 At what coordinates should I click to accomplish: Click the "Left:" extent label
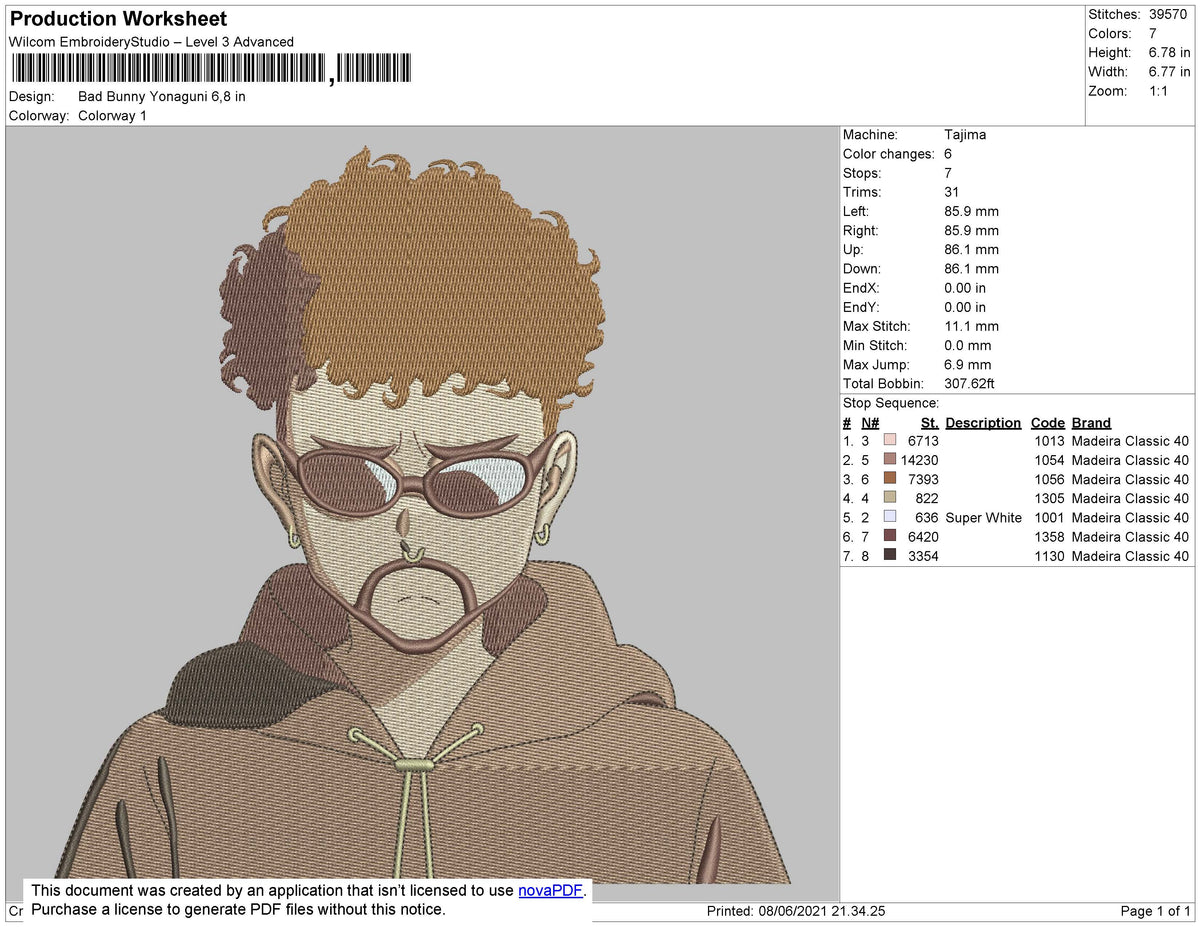click(x=856, y=211)
